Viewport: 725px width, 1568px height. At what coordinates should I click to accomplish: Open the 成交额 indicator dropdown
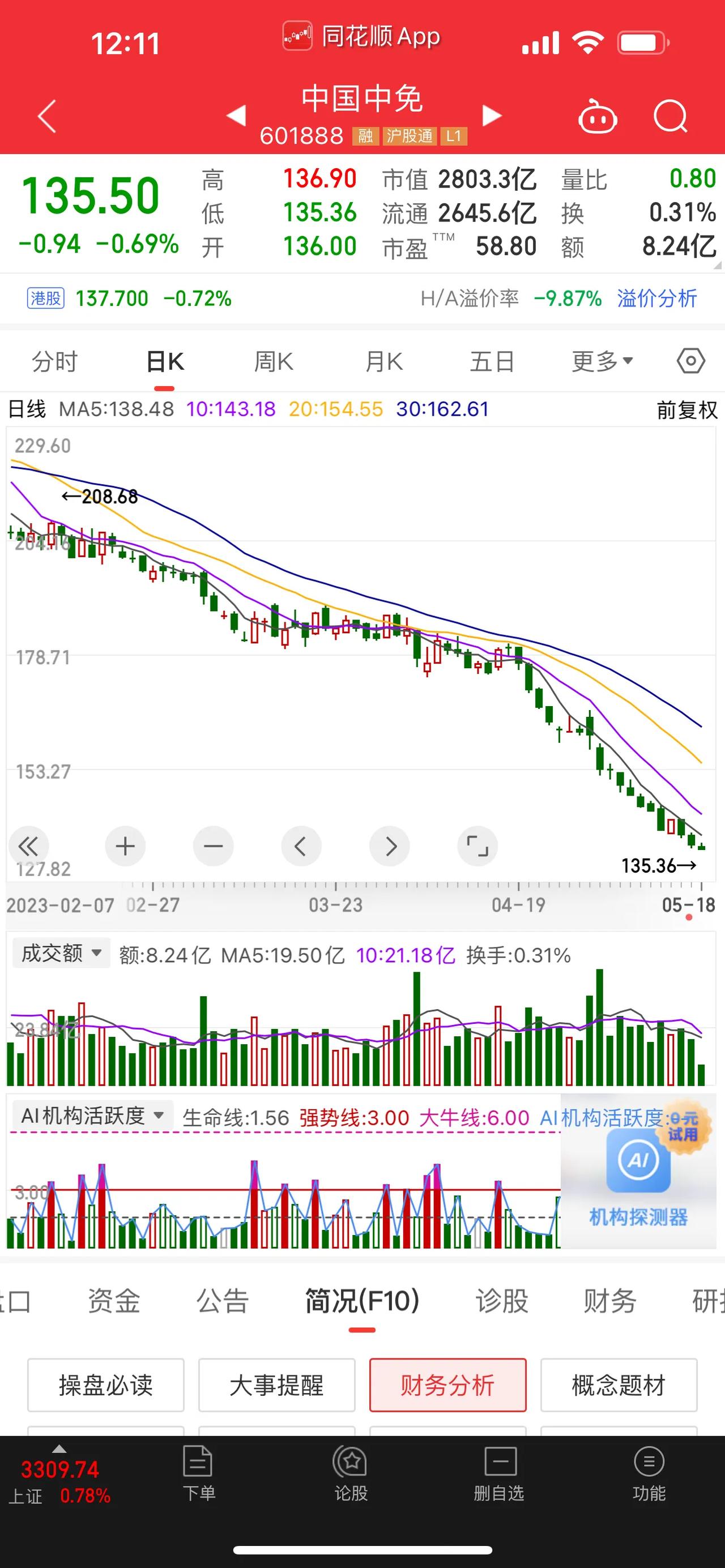62,952
